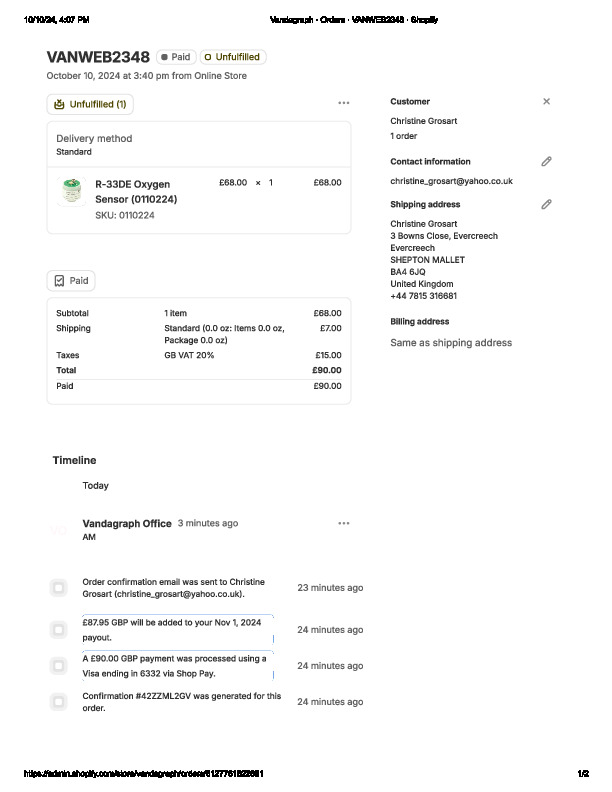Open the Christine Grosart customer profile
This screenshot has height=792, width=612.
coord(423,121)
